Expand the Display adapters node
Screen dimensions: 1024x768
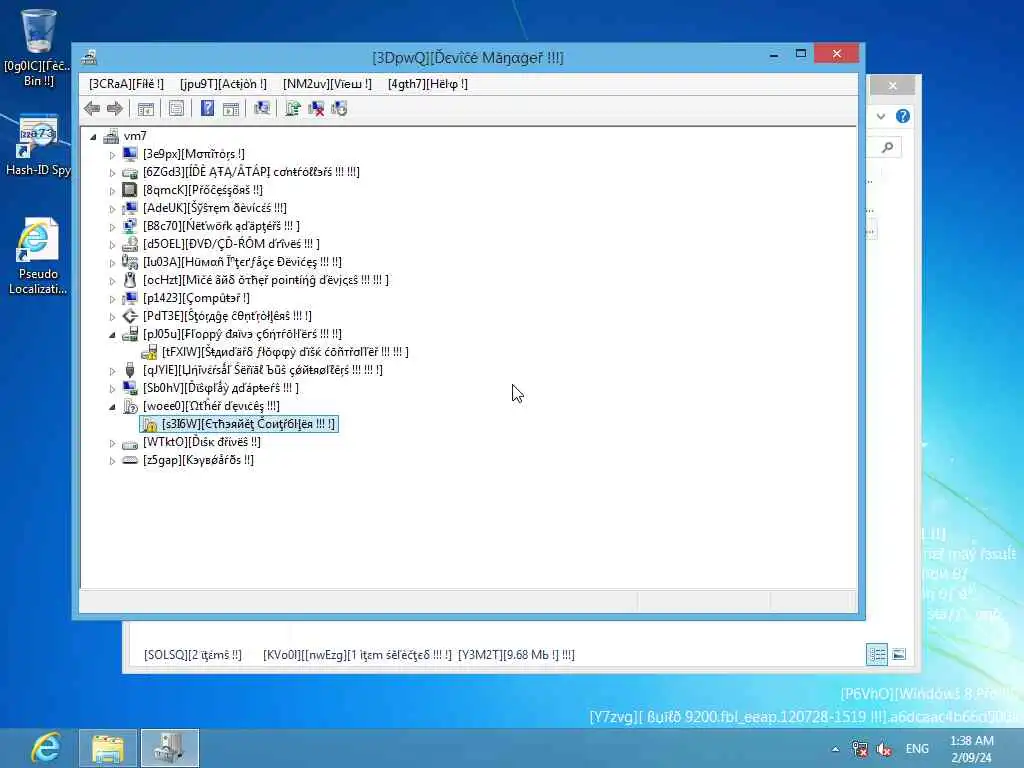[x=112, y=389]
